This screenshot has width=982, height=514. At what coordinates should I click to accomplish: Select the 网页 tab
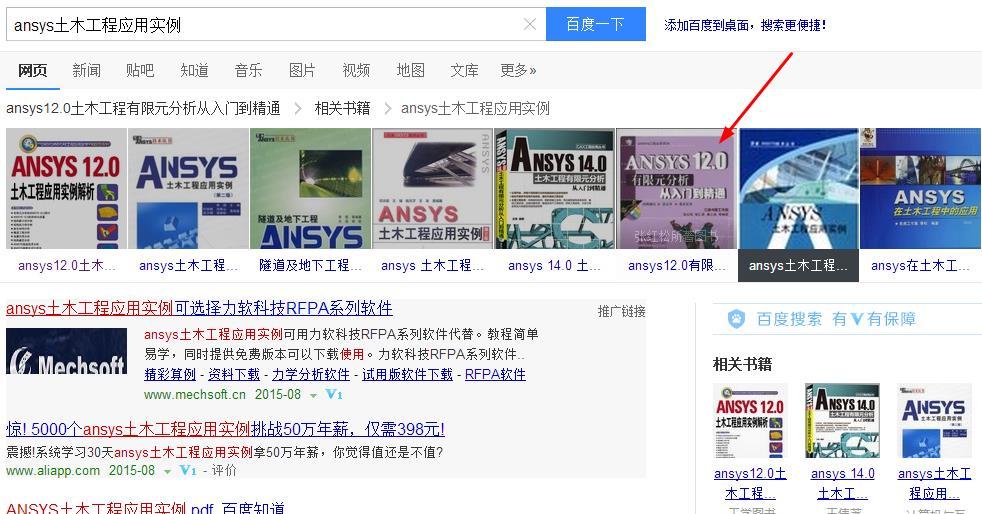[x=33, y=70]
